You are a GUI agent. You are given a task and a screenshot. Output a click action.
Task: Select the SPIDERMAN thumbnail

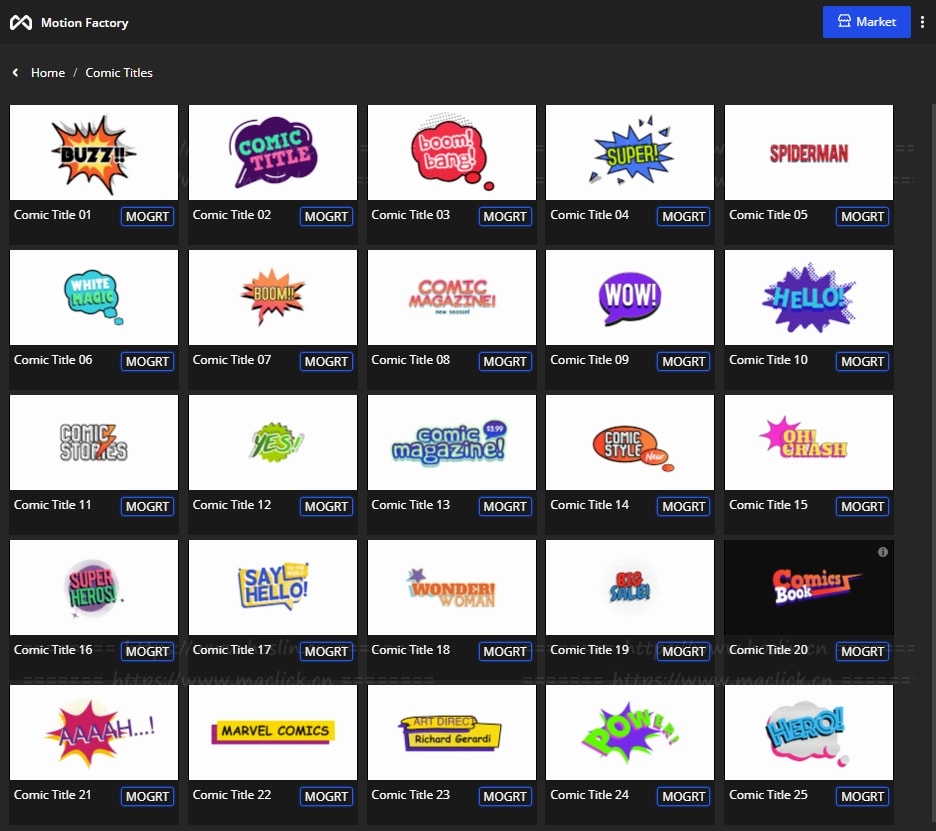[x=808, y=152]
